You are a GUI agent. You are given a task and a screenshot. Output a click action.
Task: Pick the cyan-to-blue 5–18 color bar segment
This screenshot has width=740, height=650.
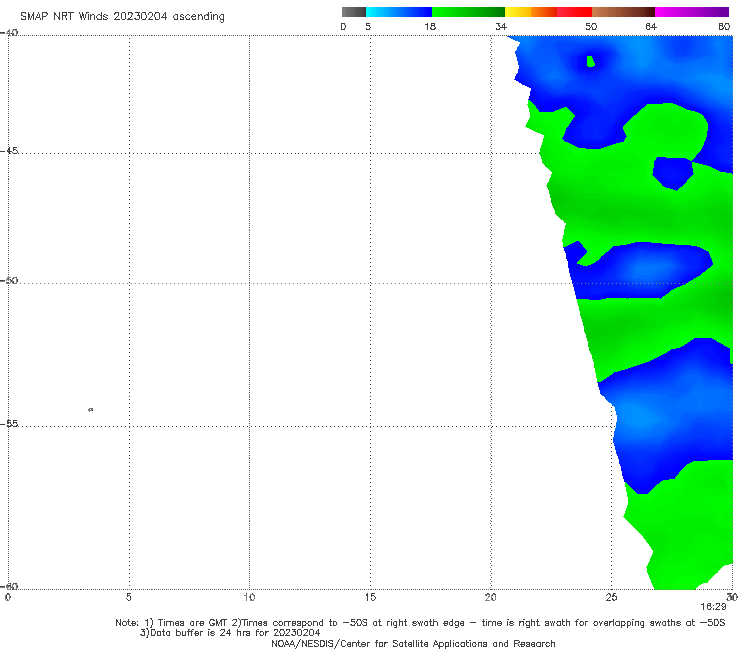pyautogui.click(x=399, y=12)
